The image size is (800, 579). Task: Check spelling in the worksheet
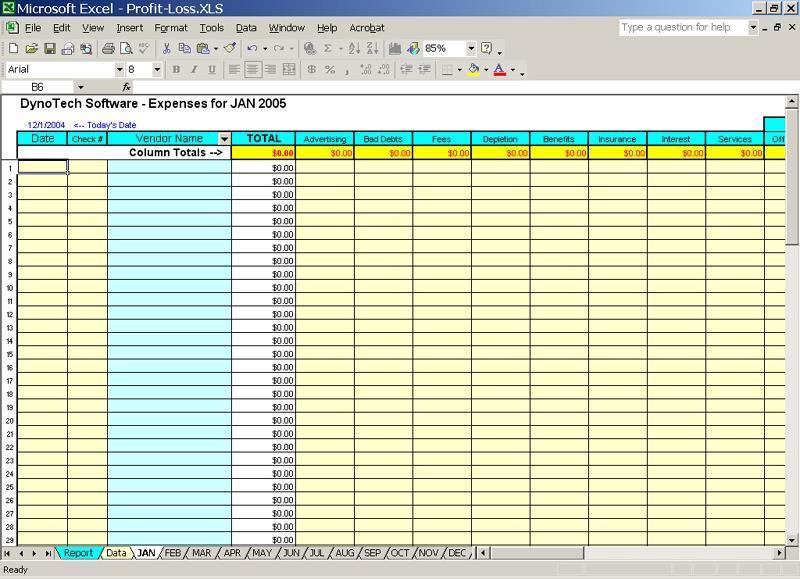(143, 48)
